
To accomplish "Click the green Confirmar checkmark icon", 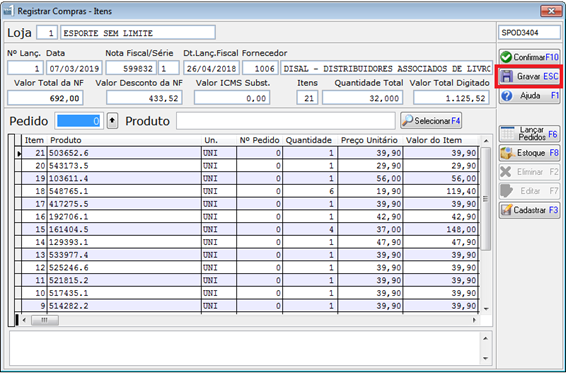I will pos(506,57).
